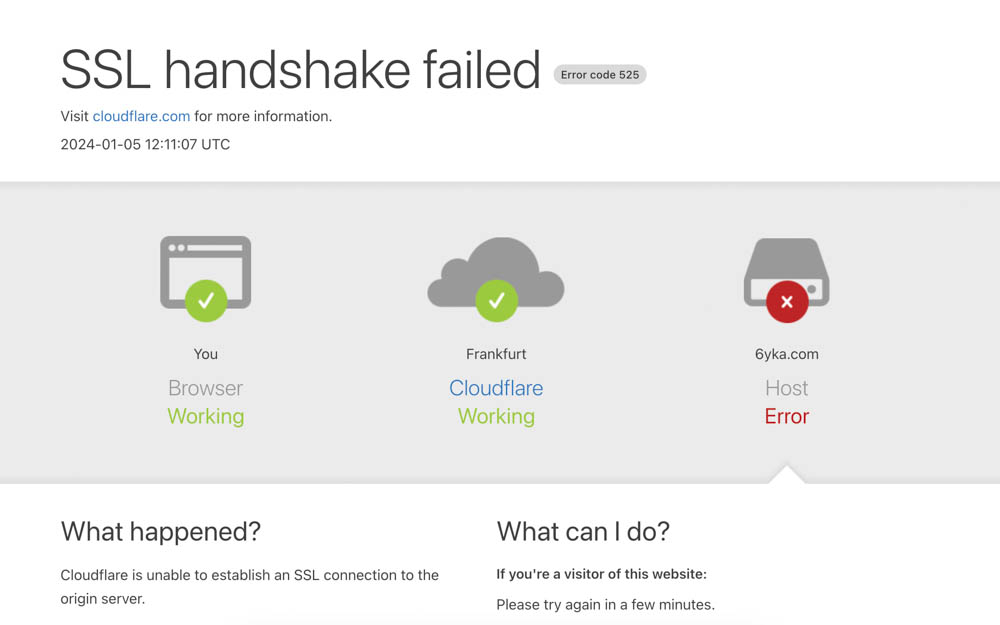Click the red Error status text
Image resolution: width=1000 pixels, height=625 pixels.
tap(786, 416)
